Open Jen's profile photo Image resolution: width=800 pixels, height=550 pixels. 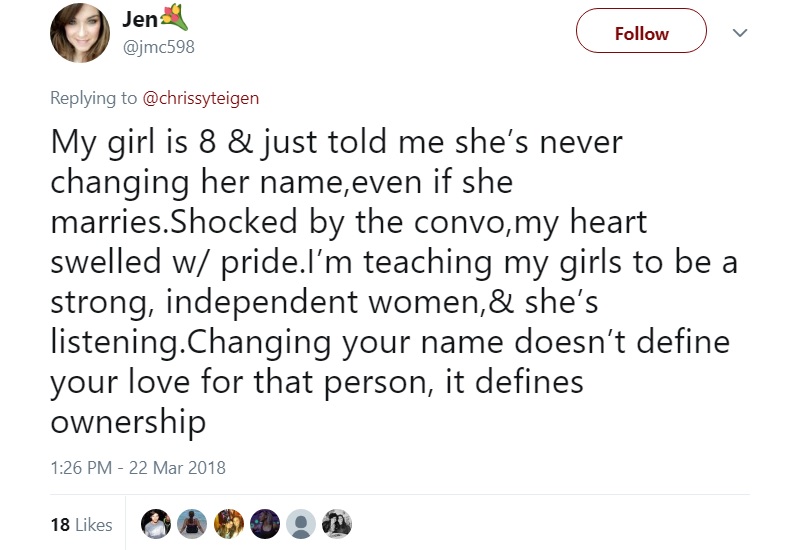[80, 33]
